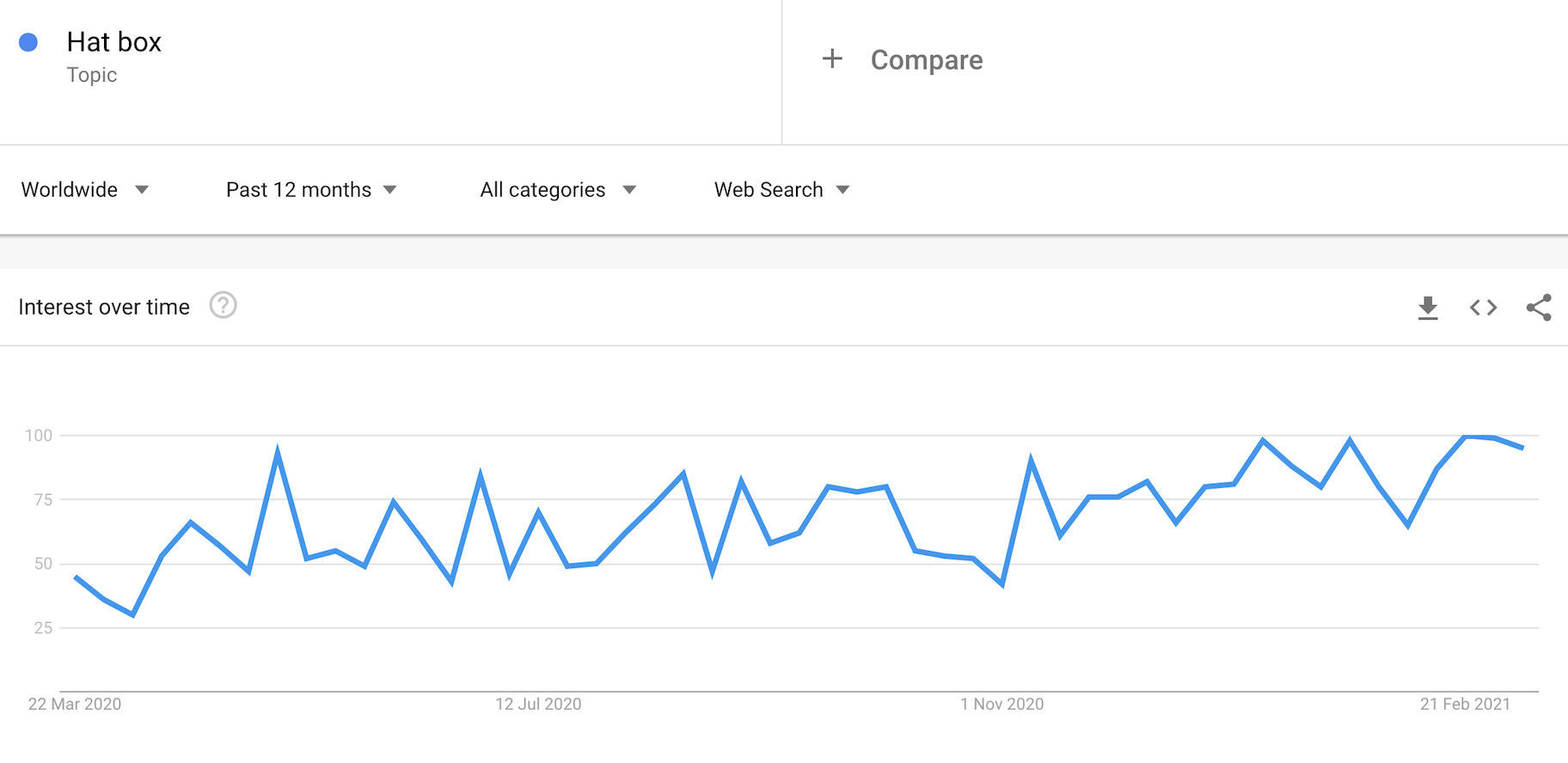The image size is (1568, 763).
Task: Click the blue Hat box color dot
Action: (x=28, y=42)
